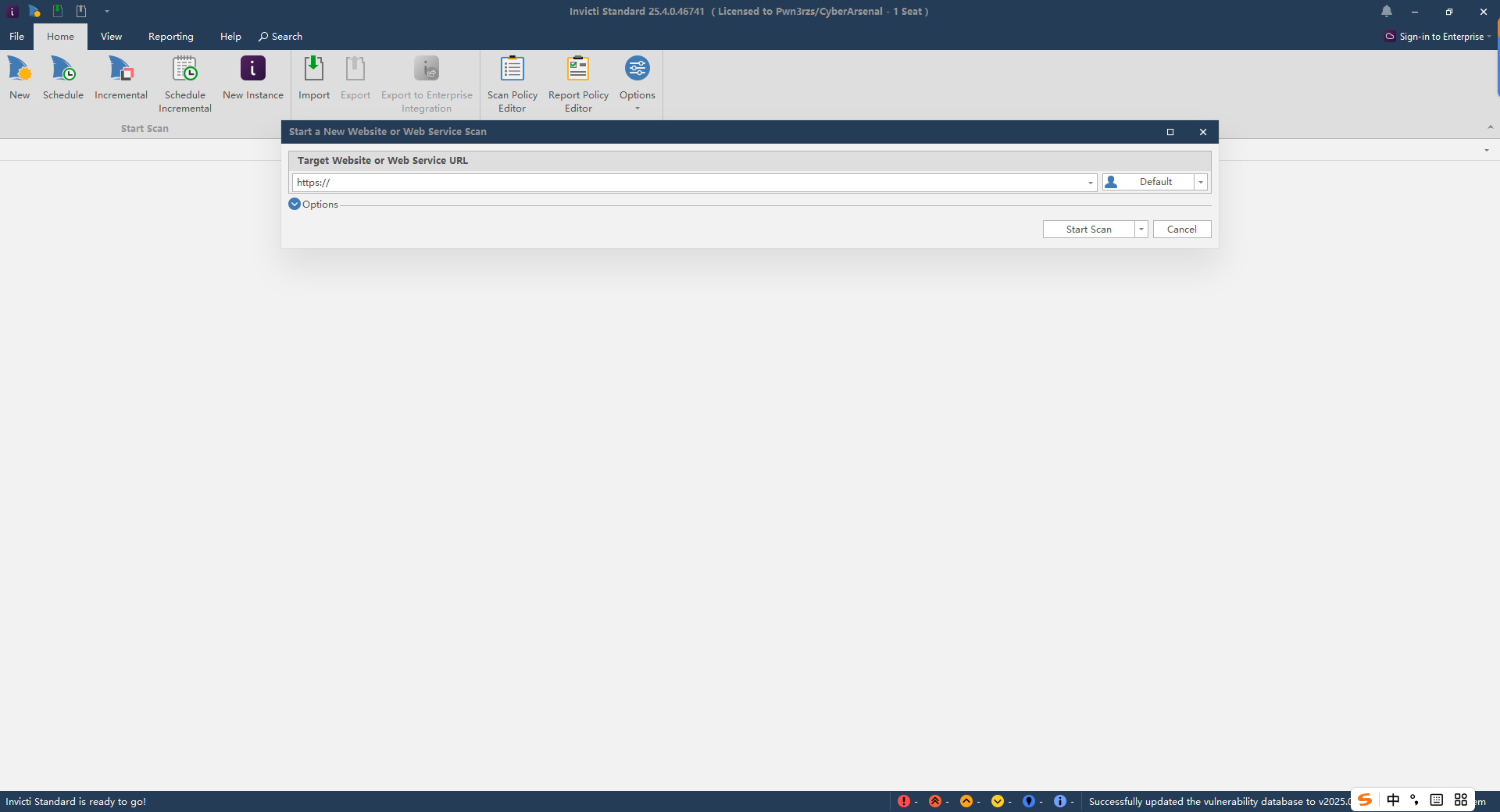The width and height of the screenshot is (1500, 812).
Task: Switch to the View ribbon tab
Action: [111, 37]
